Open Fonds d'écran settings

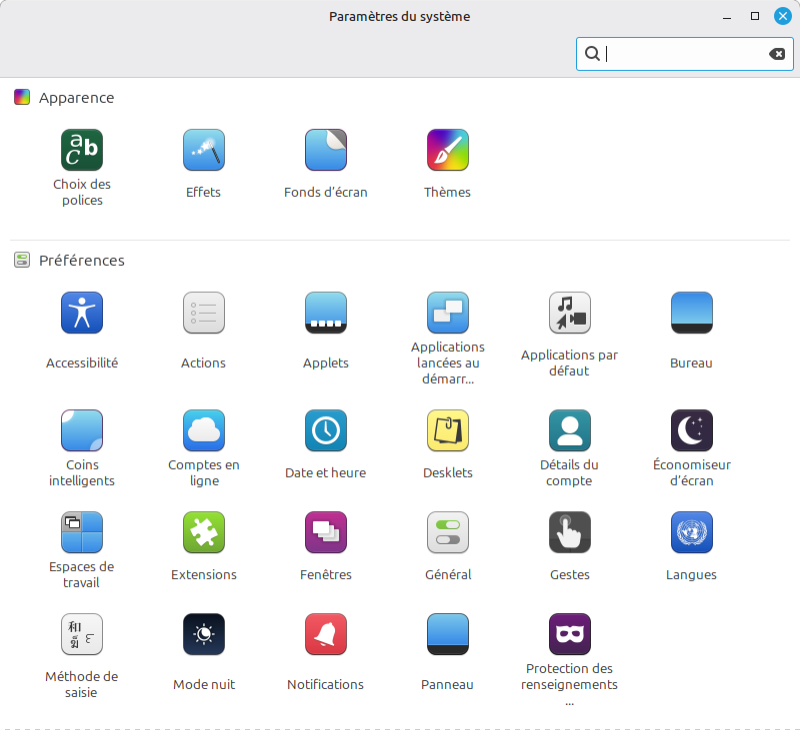click(x=326, y=150)
